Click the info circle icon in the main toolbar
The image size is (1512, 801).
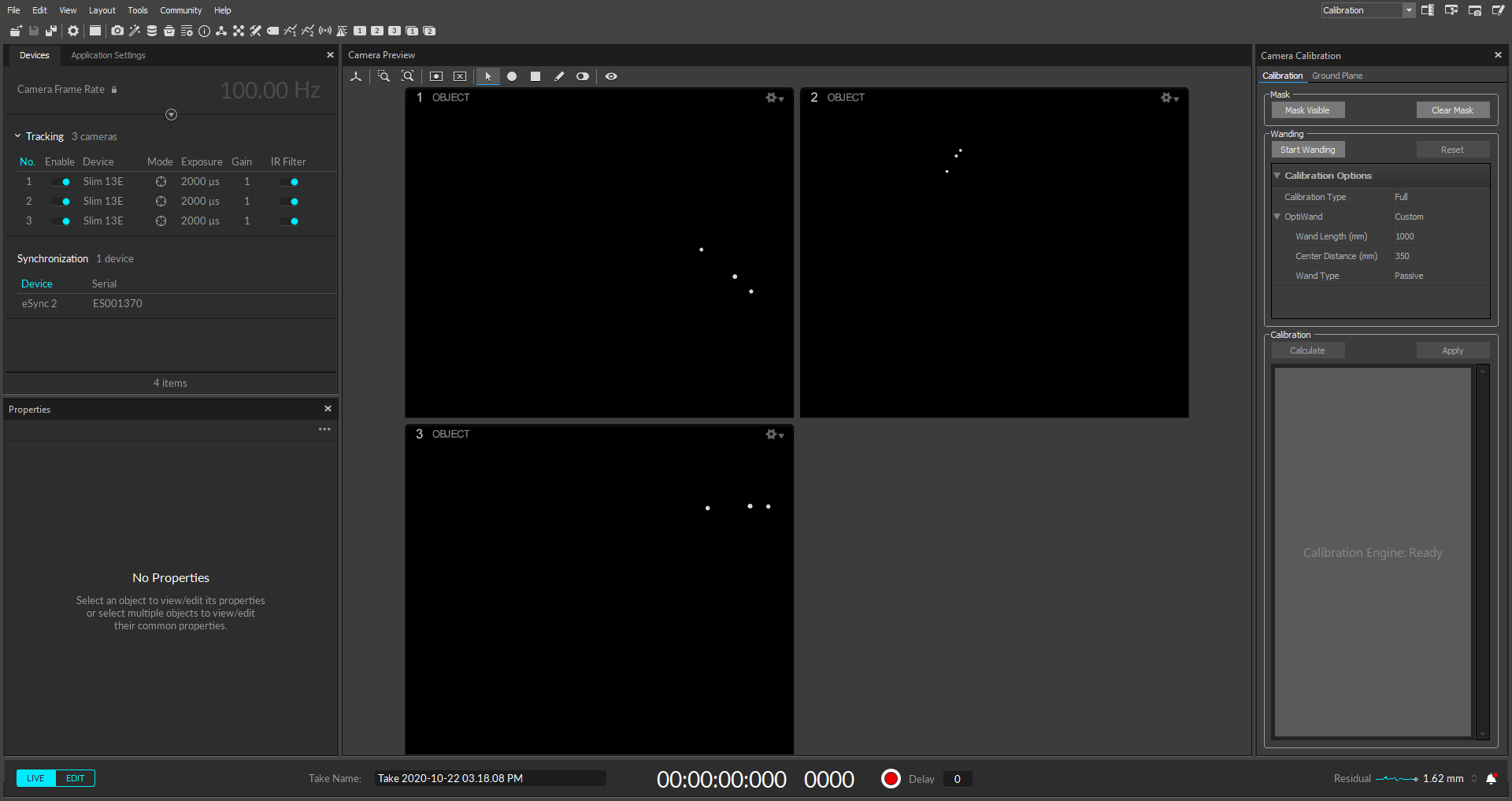[x=204, y=31]
